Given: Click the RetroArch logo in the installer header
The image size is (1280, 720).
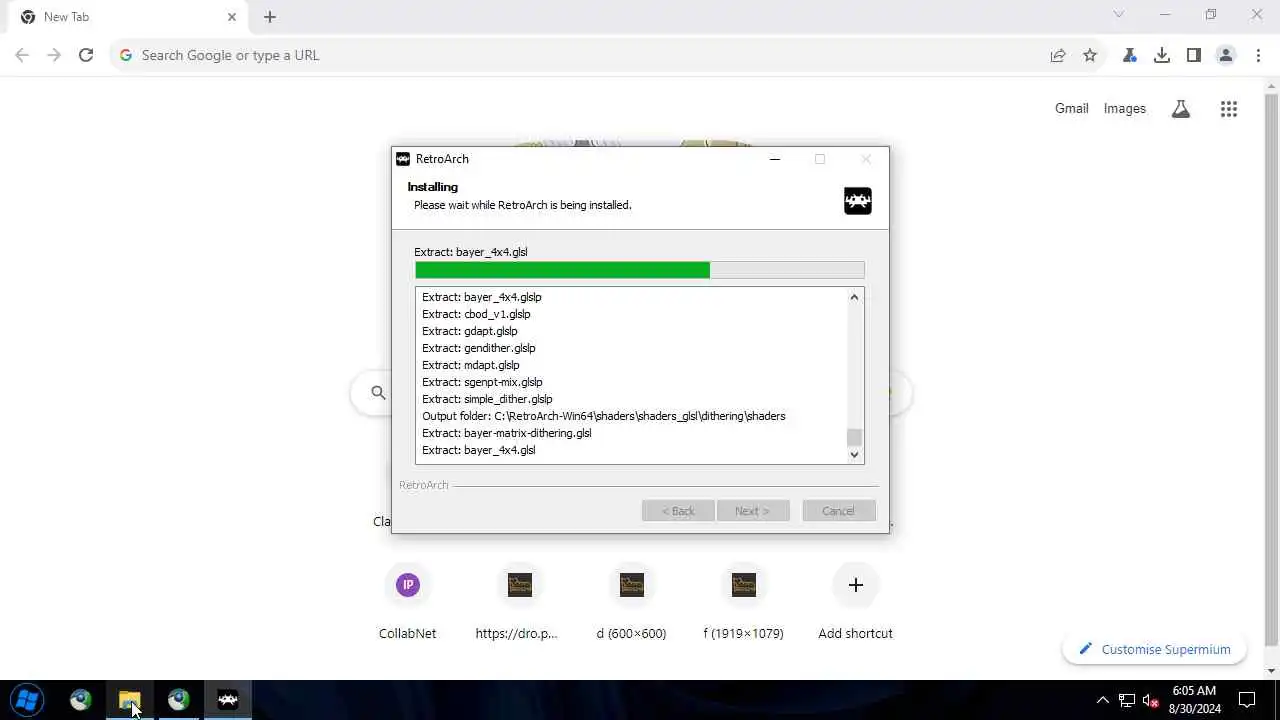Looking at the screenshot, I should coord(858,201).
